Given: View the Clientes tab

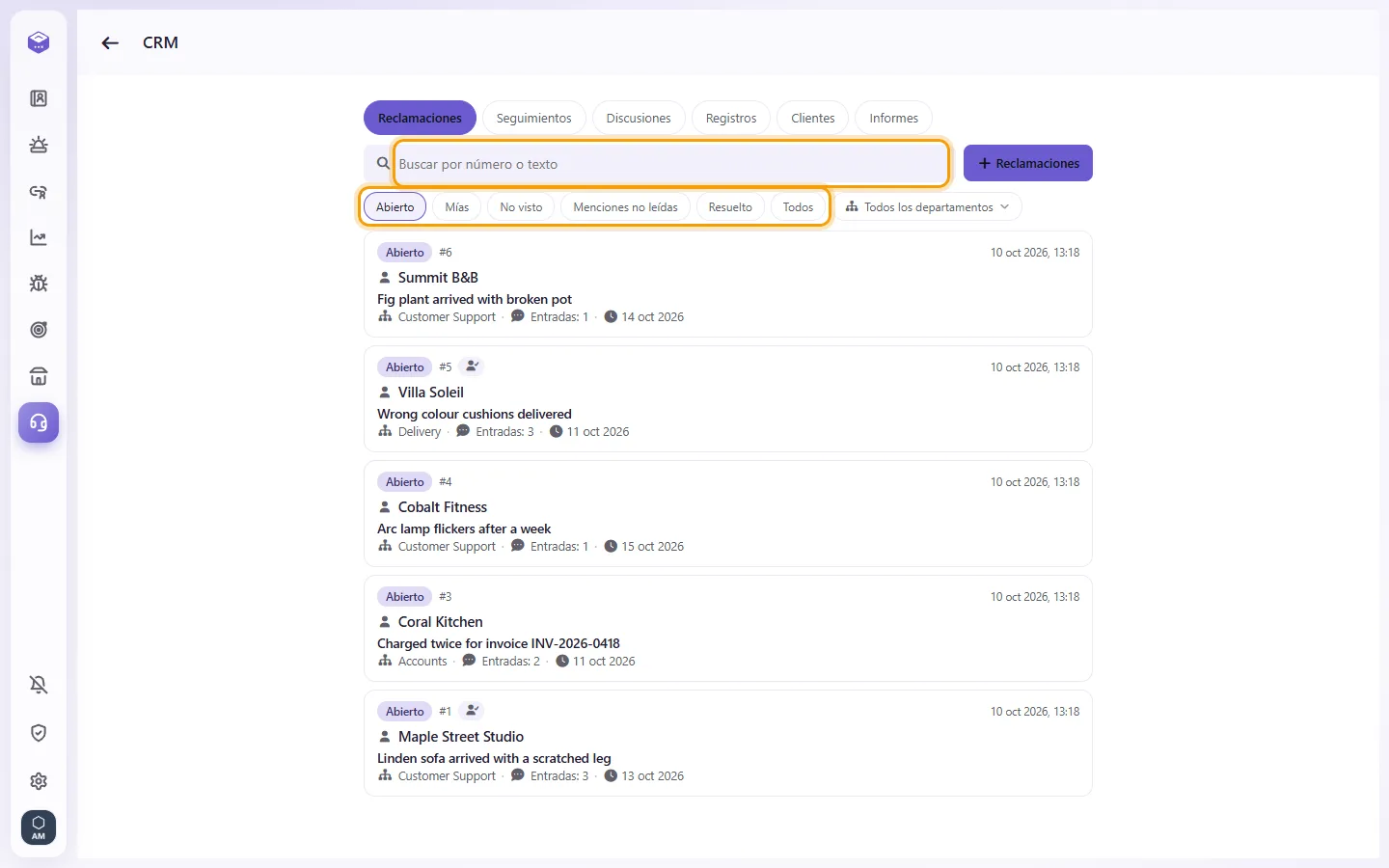Looking at the screenshot, I should click(813, 118).
